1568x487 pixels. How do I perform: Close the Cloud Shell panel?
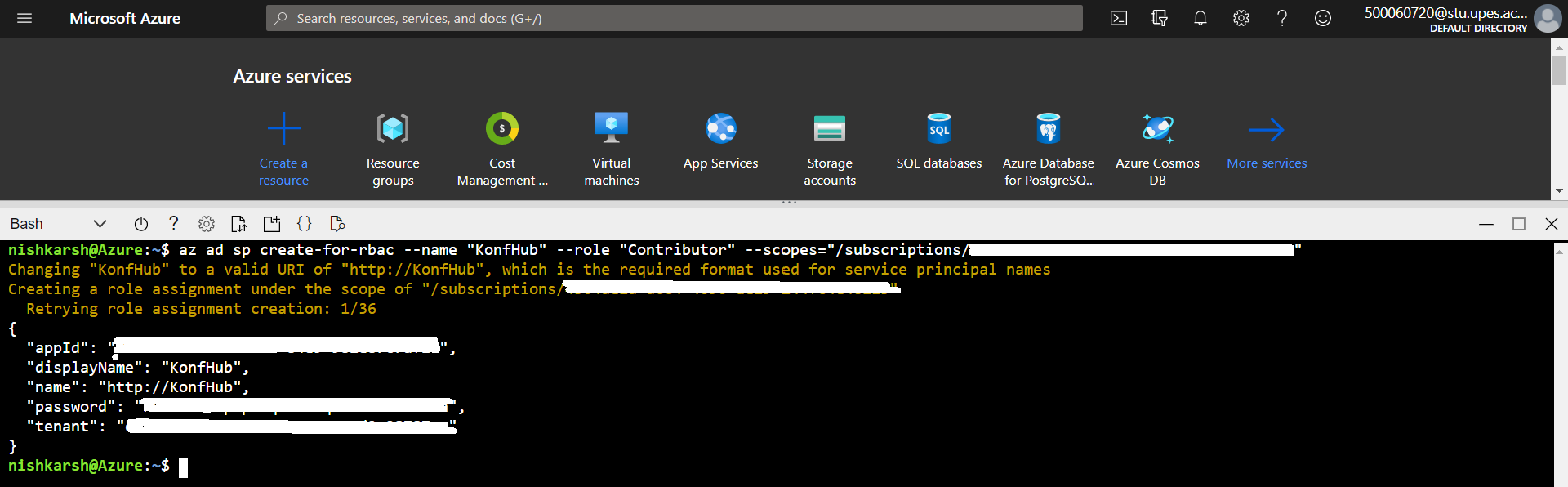click(x=1552, y=224)
